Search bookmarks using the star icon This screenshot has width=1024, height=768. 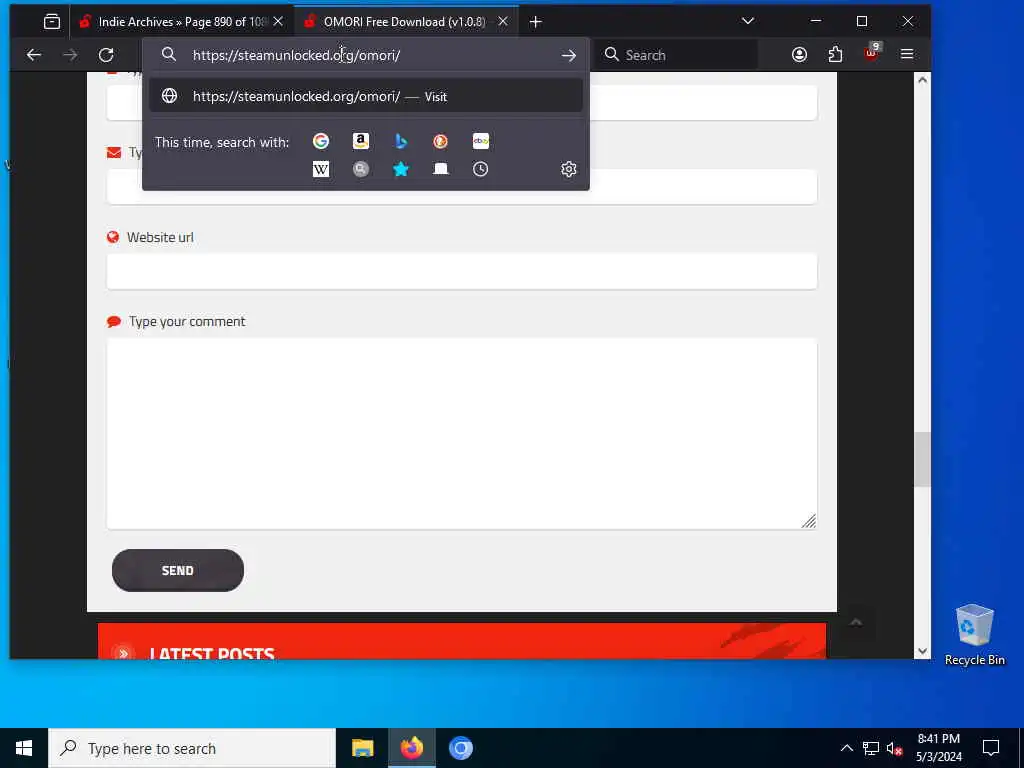[x=401, y=169]
